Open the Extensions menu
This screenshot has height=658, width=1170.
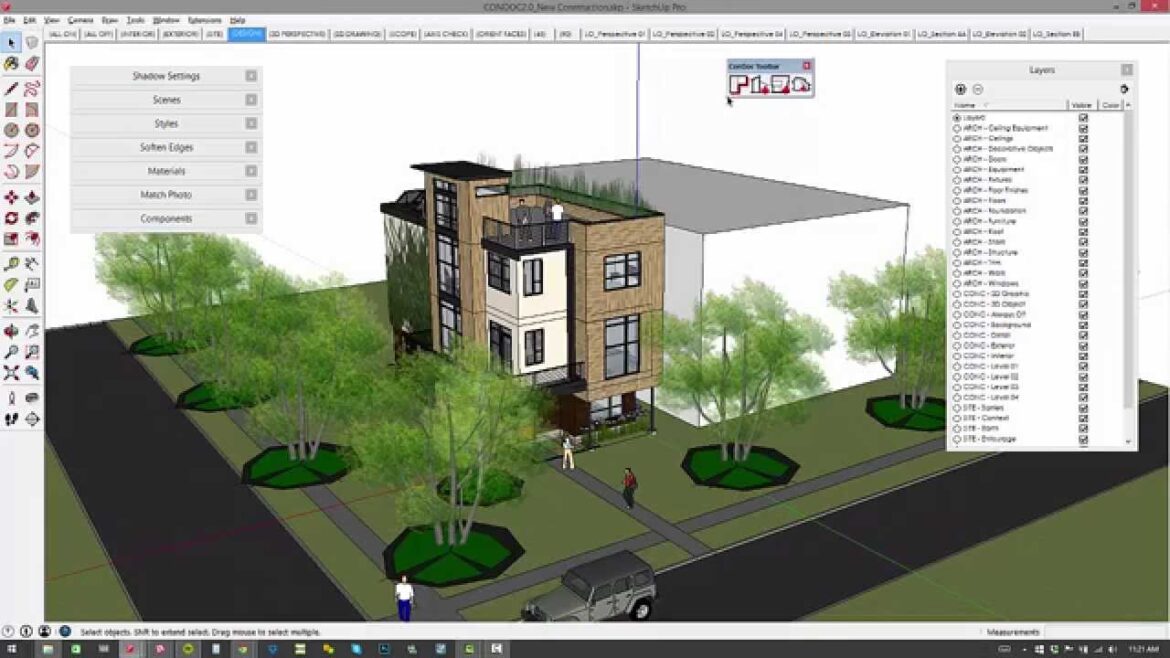205,20
